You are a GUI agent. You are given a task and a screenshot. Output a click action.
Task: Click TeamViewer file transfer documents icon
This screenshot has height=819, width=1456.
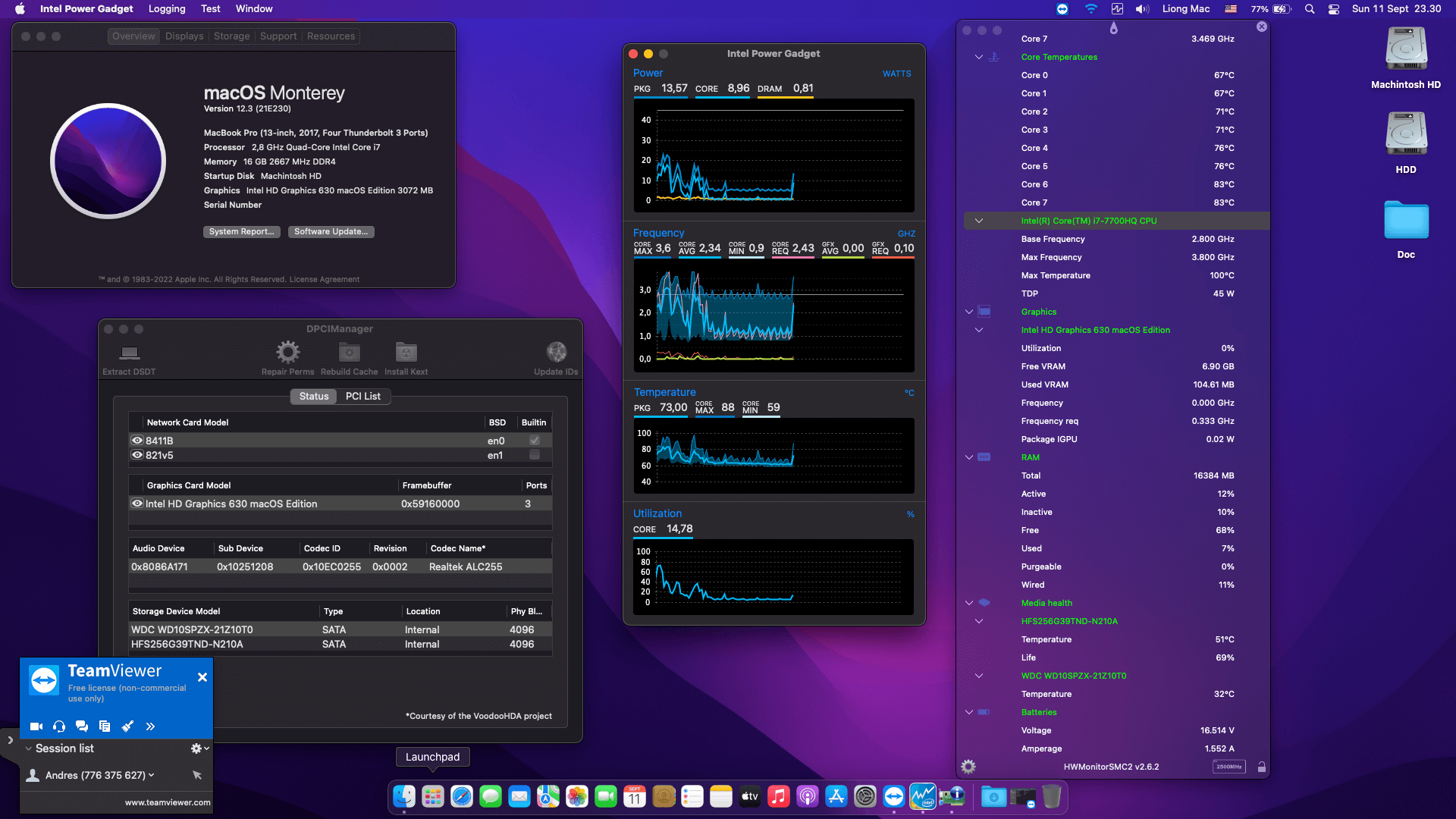tap(105, 726)
